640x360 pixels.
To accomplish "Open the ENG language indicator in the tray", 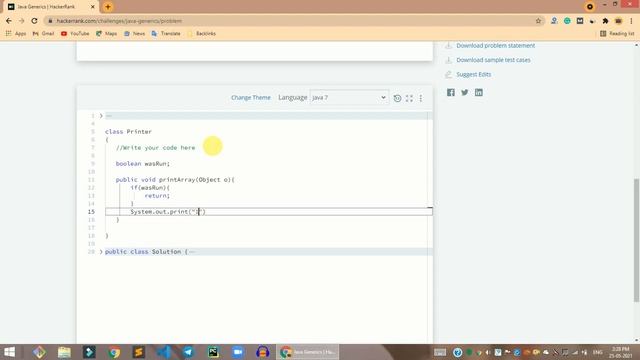I will tap(598, 352).
